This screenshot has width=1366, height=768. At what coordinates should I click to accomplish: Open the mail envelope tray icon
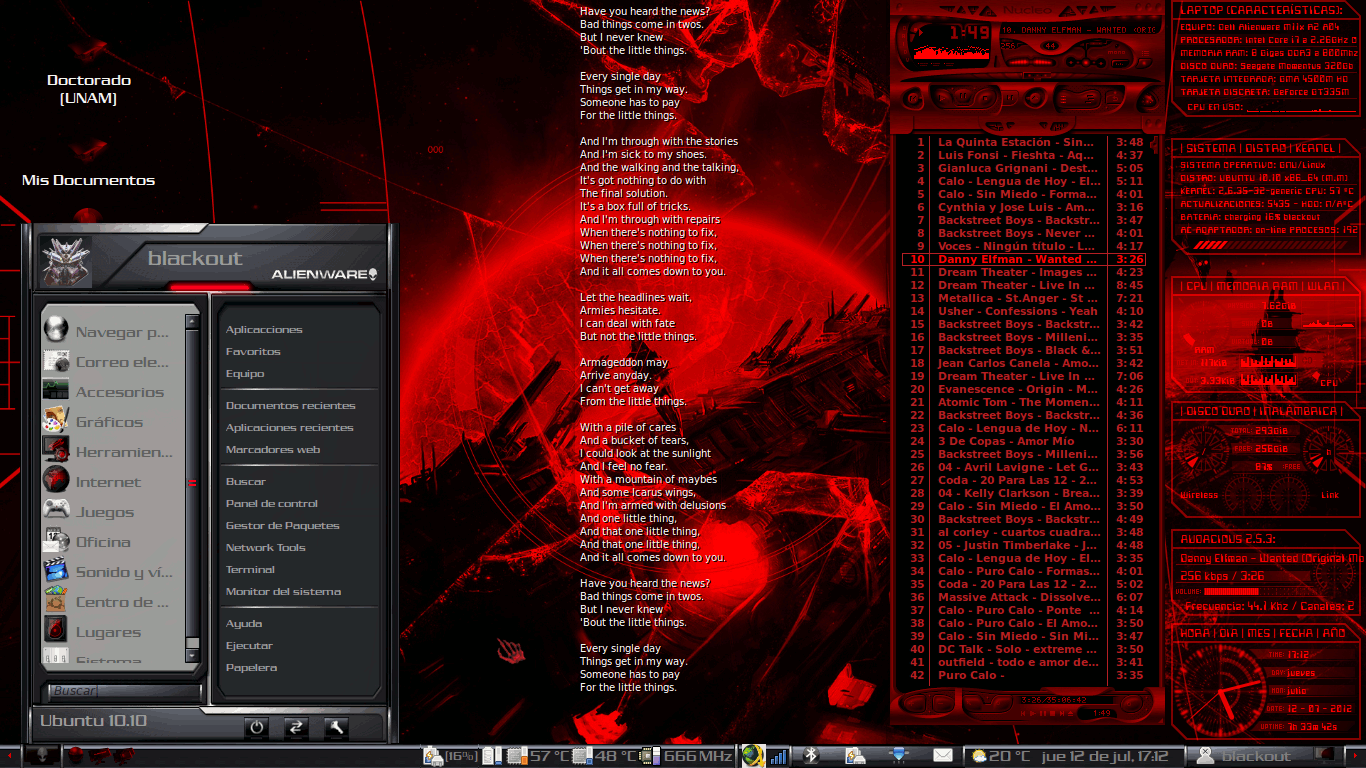[942, 756]
